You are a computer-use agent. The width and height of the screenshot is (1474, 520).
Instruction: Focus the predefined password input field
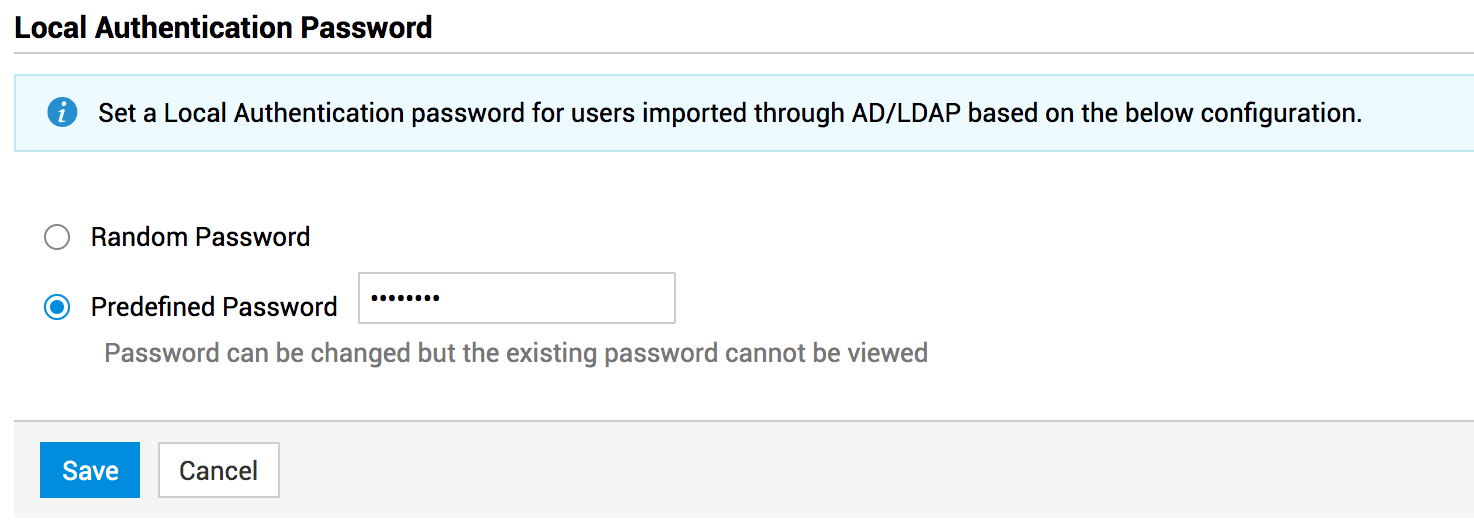point(516,298)
